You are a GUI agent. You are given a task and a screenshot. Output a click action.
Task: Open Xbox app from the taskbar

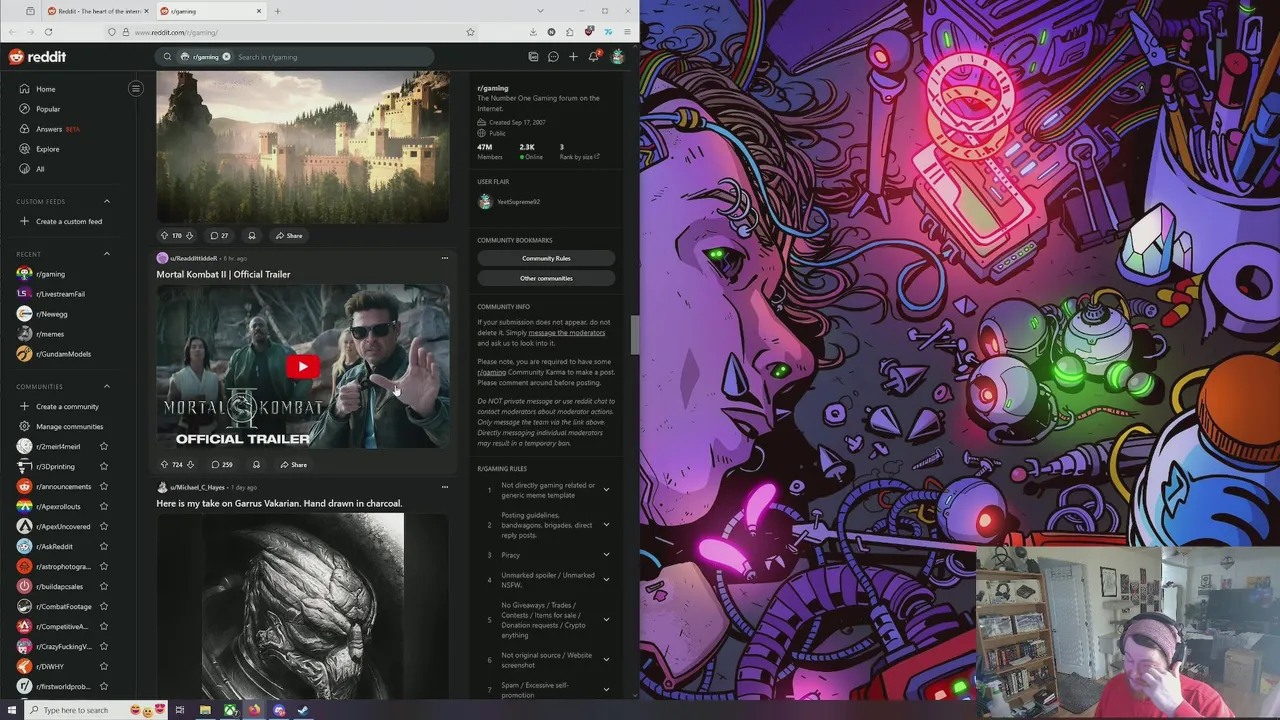coord(230,710)
